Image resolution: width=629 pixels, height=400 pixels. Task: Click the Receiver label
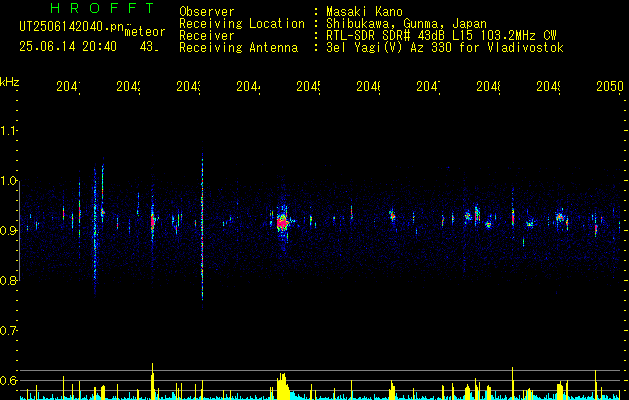pyautogui.click(x=207, y=36)
